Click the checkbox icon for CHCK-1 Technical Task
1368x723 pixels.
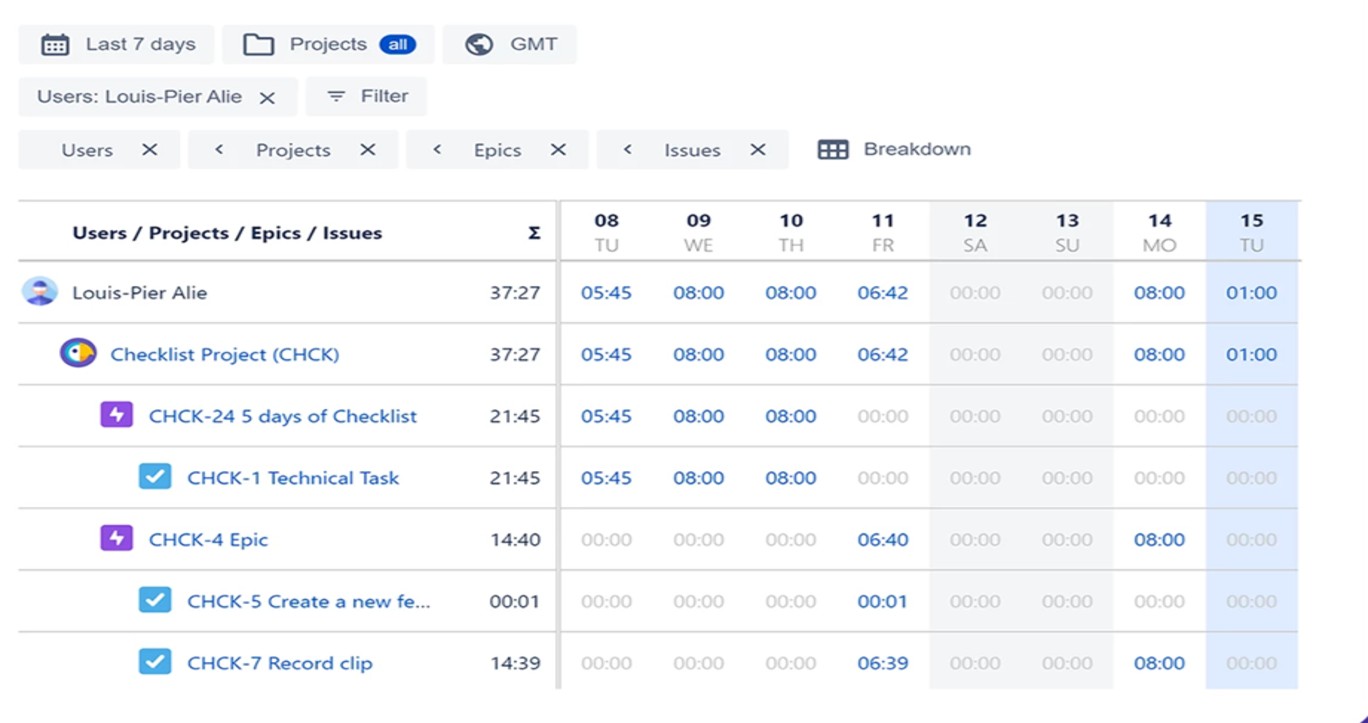pos(155,478)
